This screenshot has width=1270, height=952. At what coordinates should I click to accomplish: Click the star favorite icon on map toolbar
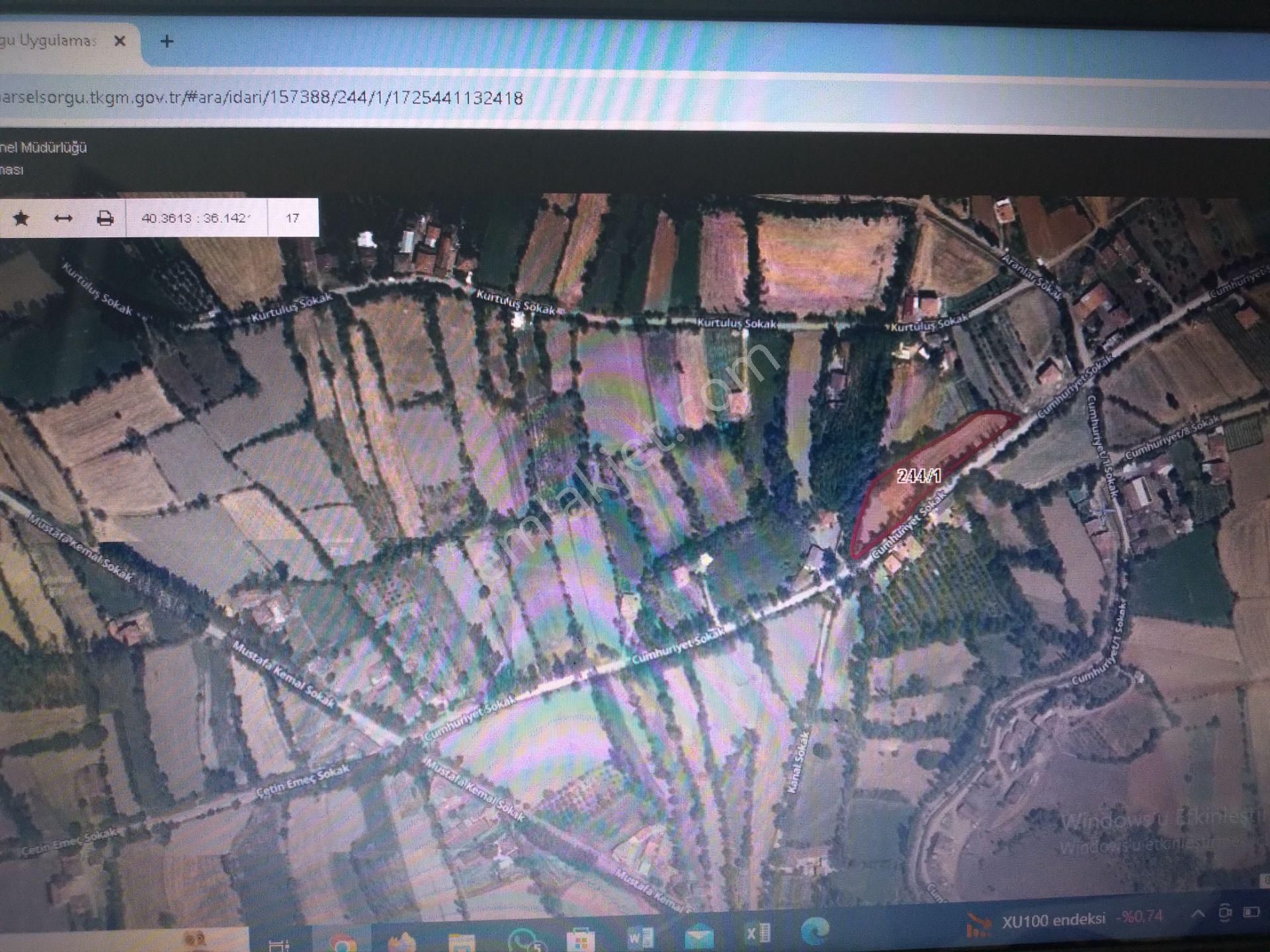[x=22, y=218]
